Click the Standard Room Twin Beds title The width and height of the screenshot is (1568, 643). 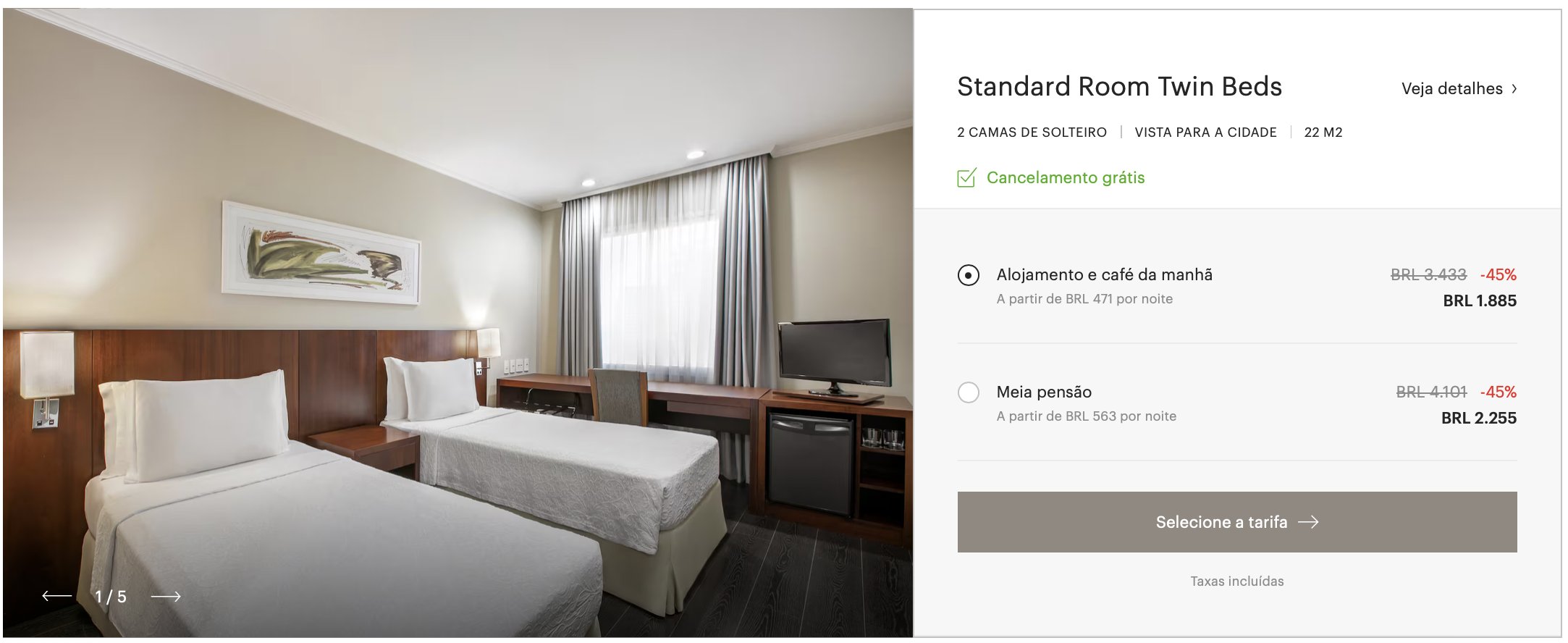1119,86
